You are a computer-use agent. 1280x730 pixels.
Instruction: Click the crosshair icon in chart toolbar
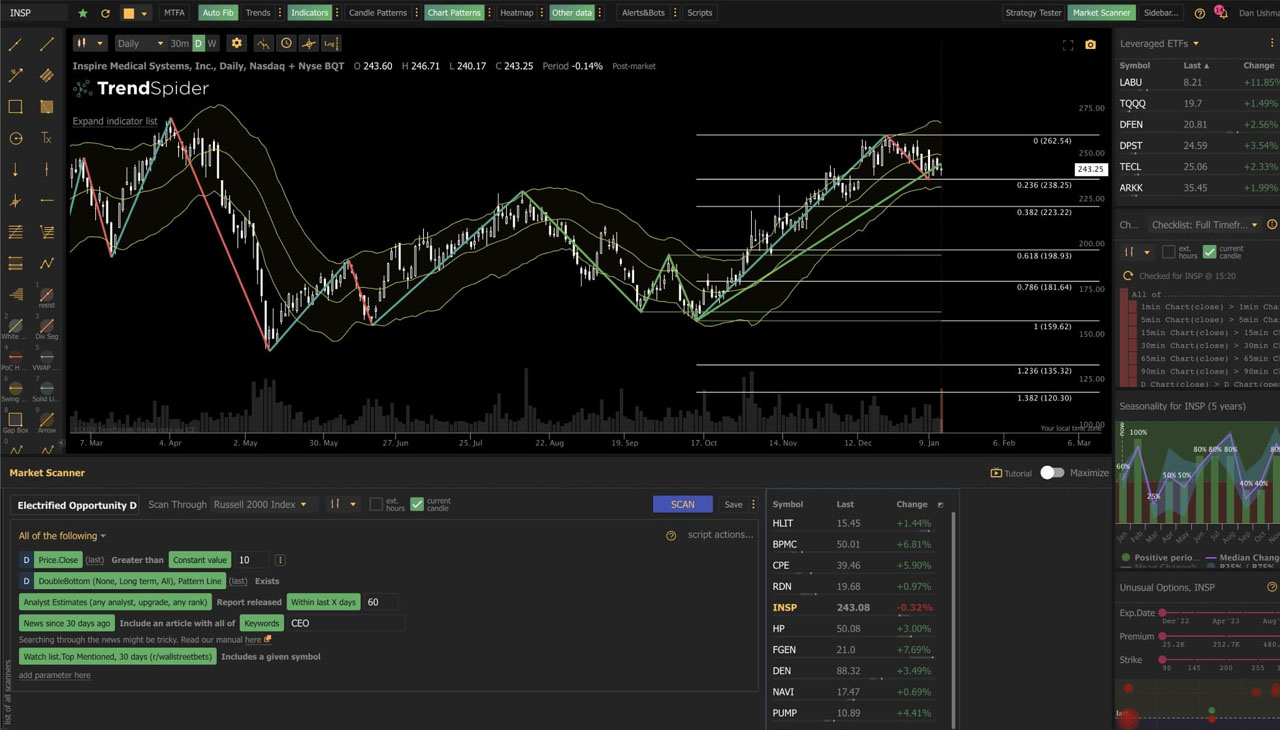pyautogui.click(x=309, y=43)
